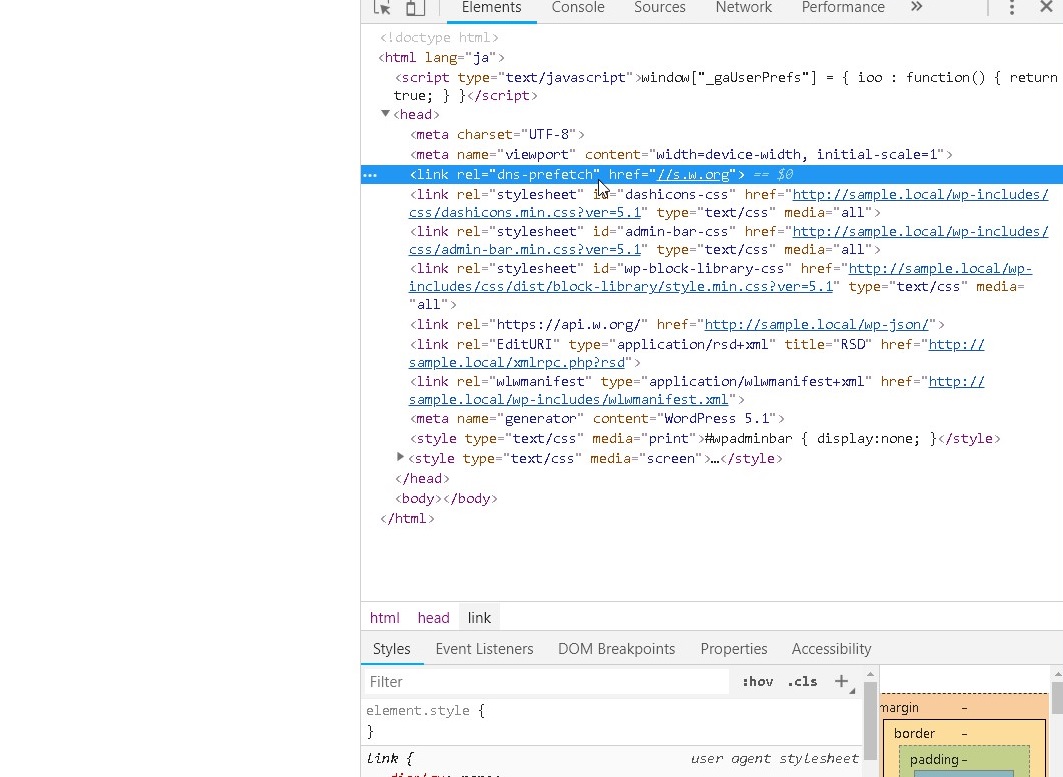The height and width of the screenshot is (777, 1063).
Task: Toggle the device toolbar icon
Action: pos(414,8)
